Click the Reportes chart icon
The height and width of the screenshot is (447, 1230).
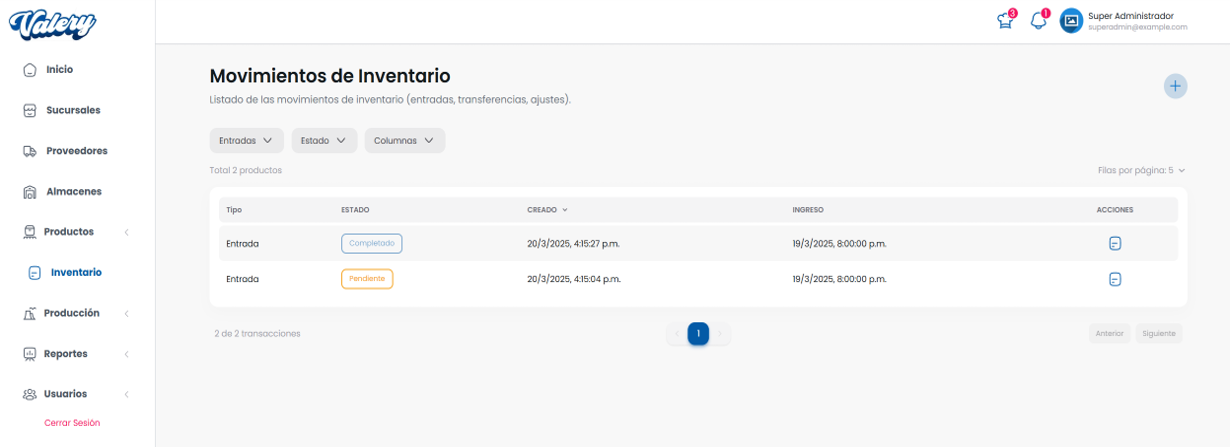point(30,354)
